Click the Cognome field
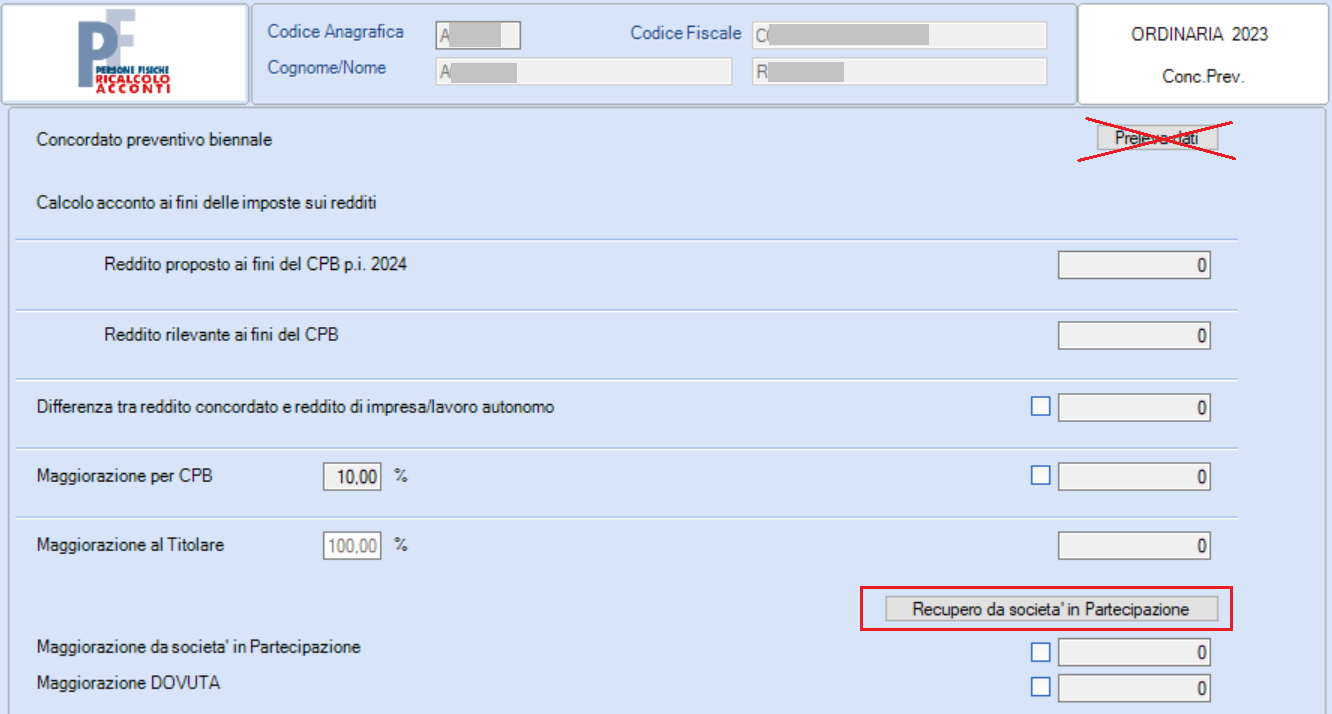The width and height of the screenshot is (1332, 714). coord(584,72)
